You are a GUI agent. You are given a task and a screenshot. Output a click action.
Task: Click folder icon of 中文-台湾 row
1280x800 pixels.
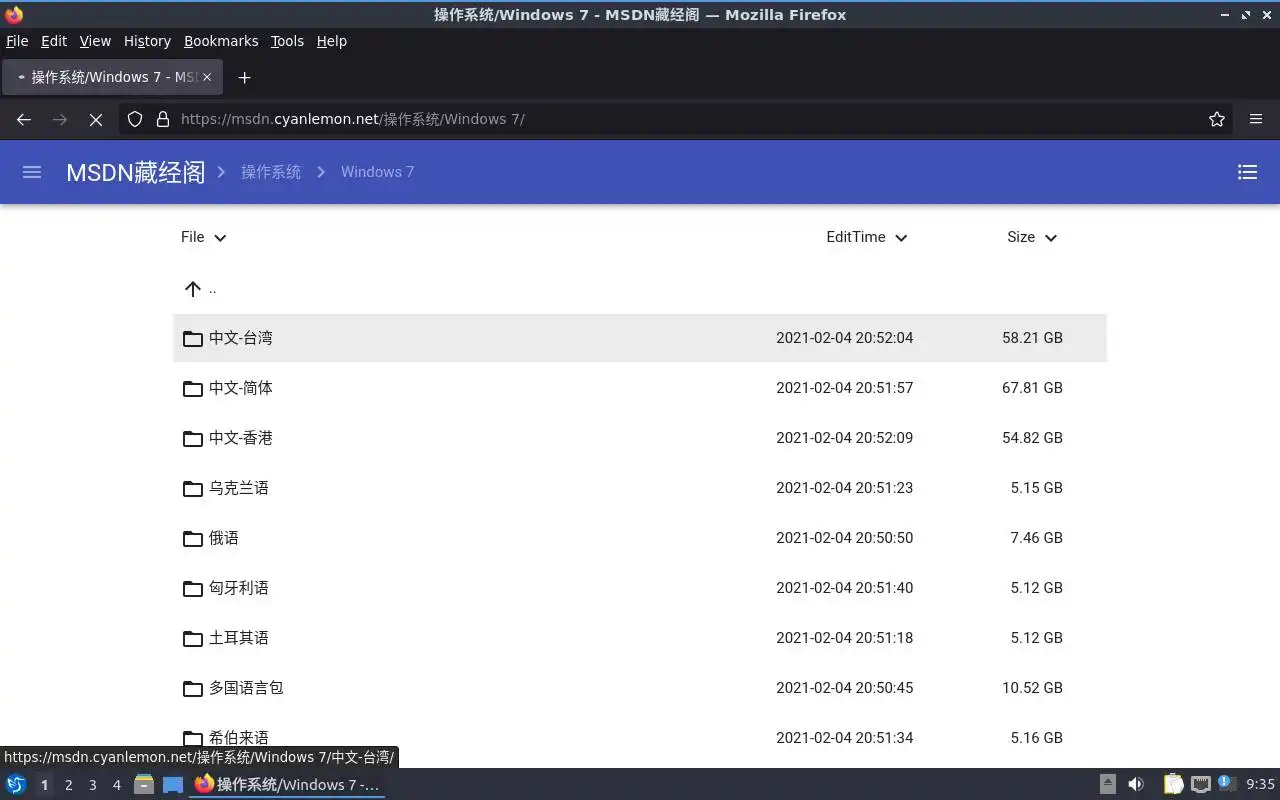(x=193, y=338)
